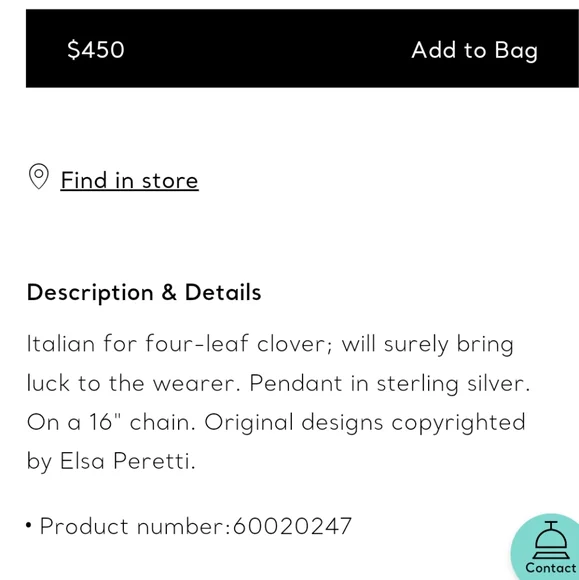The height and width of the screenshot is (580, 579).
Task: Click the 'Original designs copyrighted' text
Action: point(365,423)
